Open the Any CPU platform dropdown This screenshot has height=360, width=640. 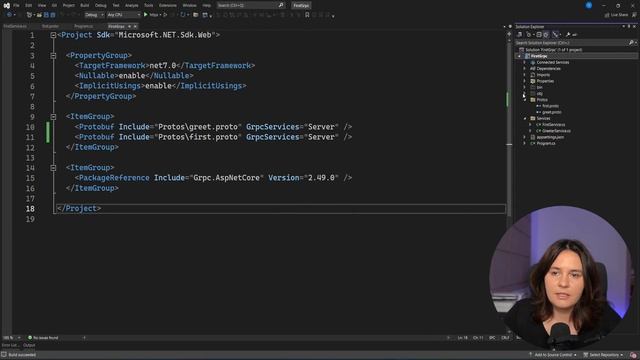[x=124, y=15]
